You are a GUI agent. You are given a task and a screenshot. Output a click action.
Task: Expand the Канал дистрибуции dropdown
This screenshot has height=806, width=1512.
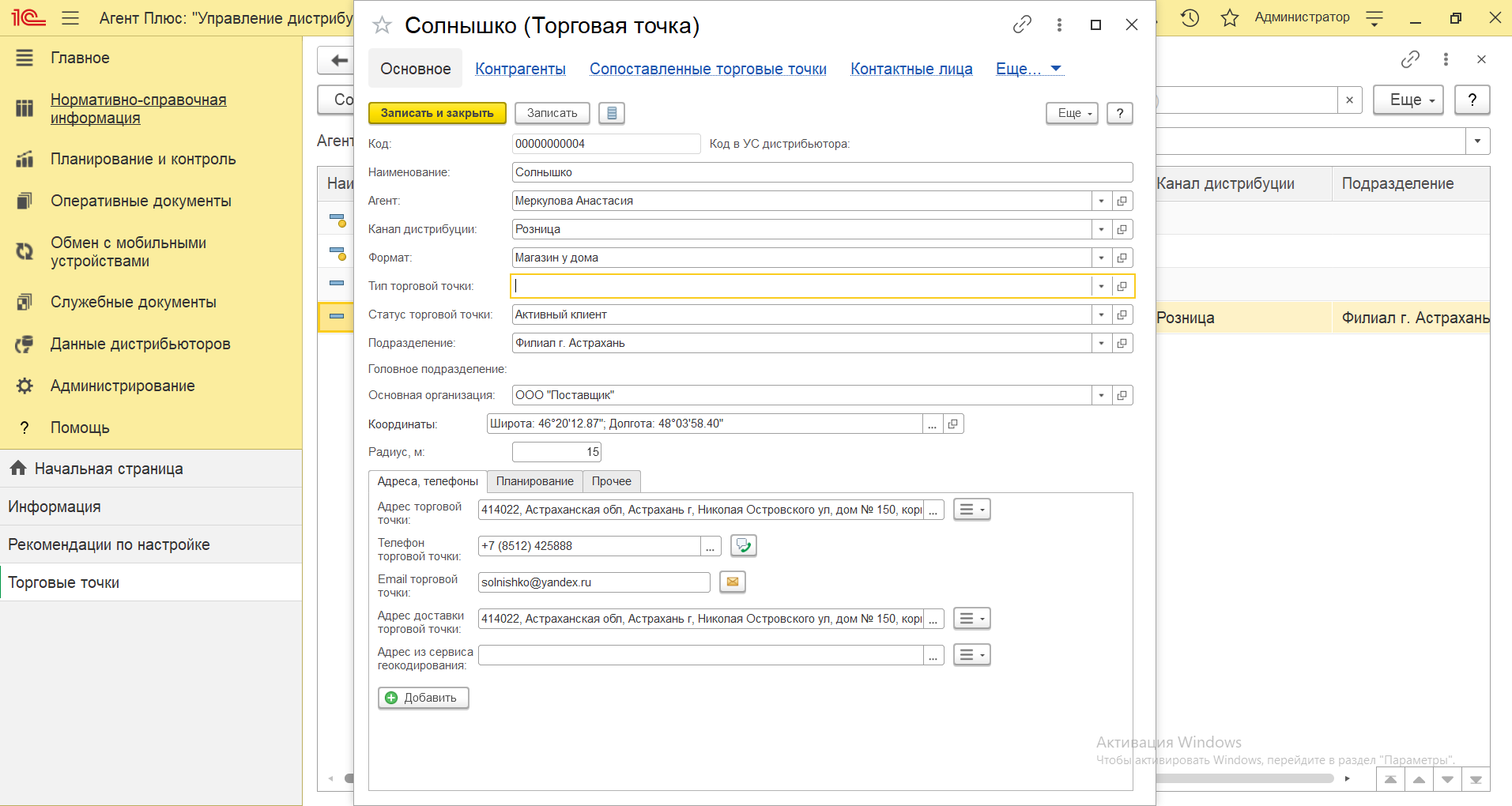click(x=1101, y=229)
